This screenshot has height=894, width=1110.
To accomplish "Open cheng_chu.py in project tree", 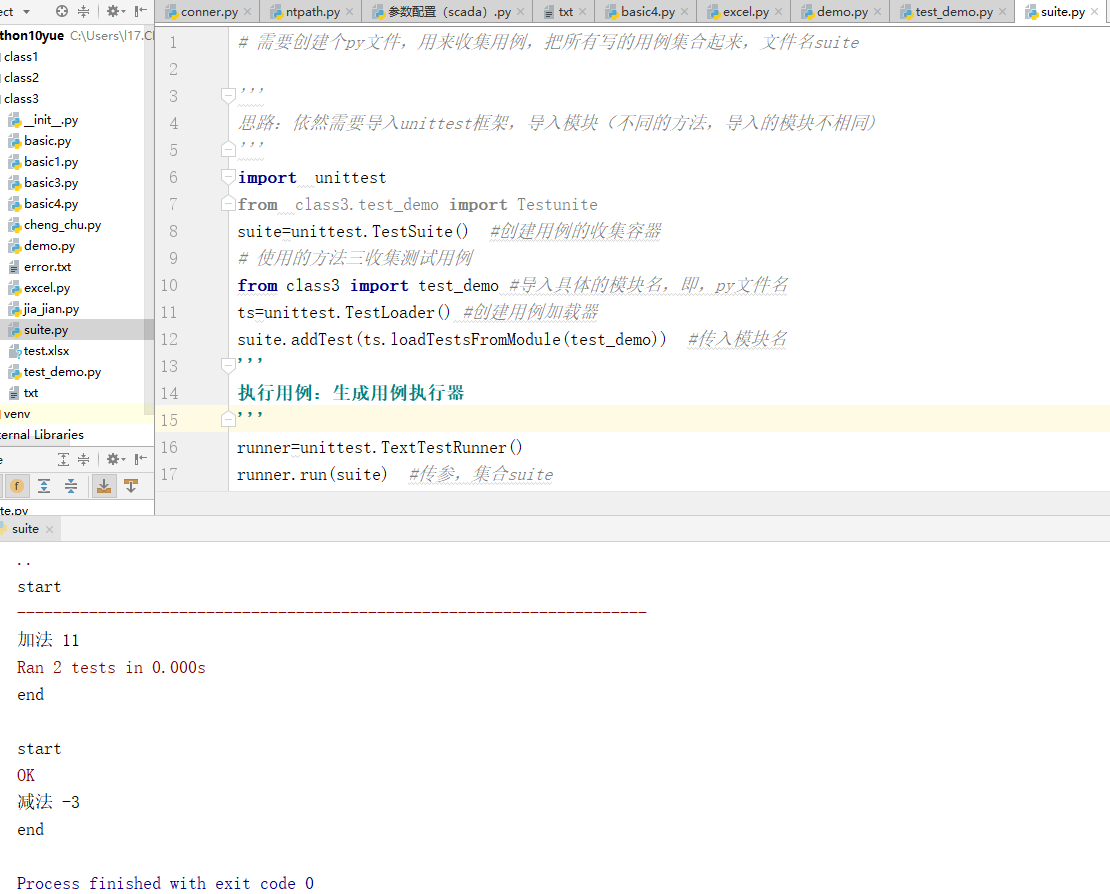I will [55, 225].
